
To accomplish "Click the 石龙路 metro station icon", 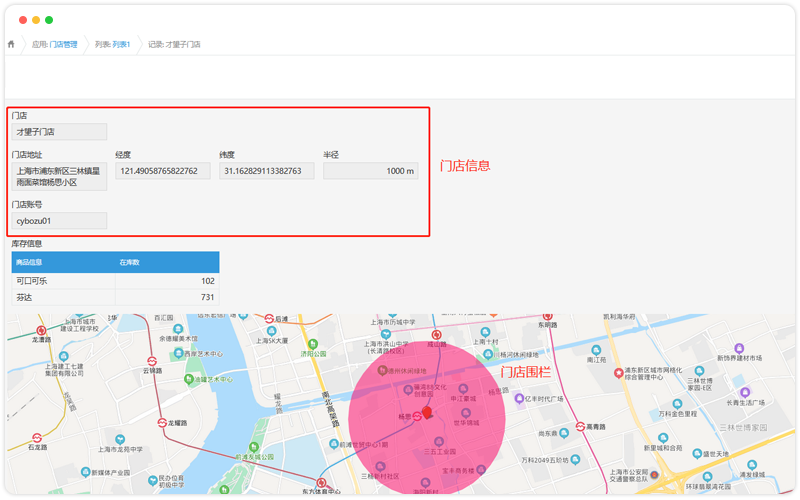I will [37, 437].
